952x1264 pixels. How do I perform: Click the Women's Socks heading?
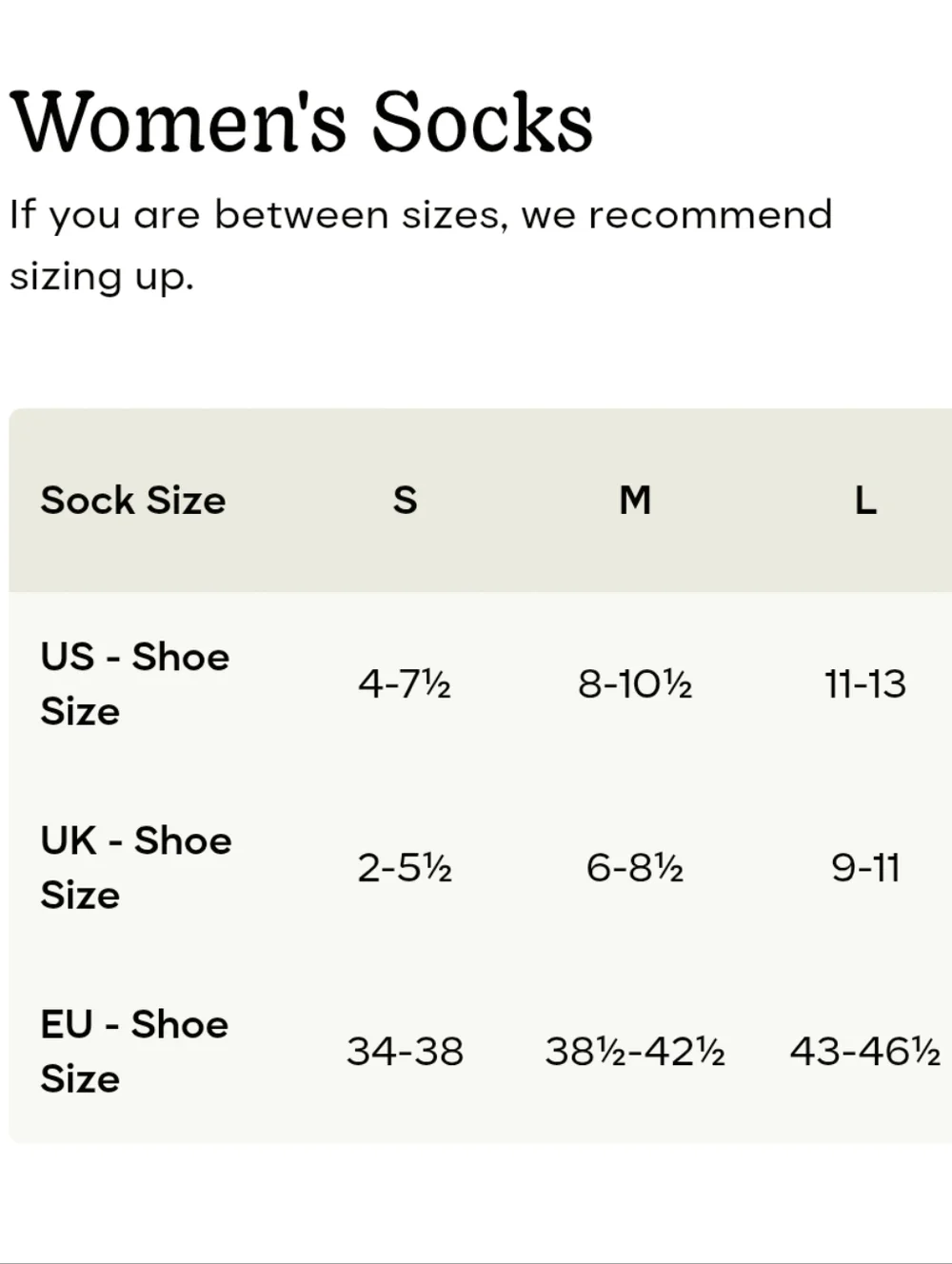(301, 122)
